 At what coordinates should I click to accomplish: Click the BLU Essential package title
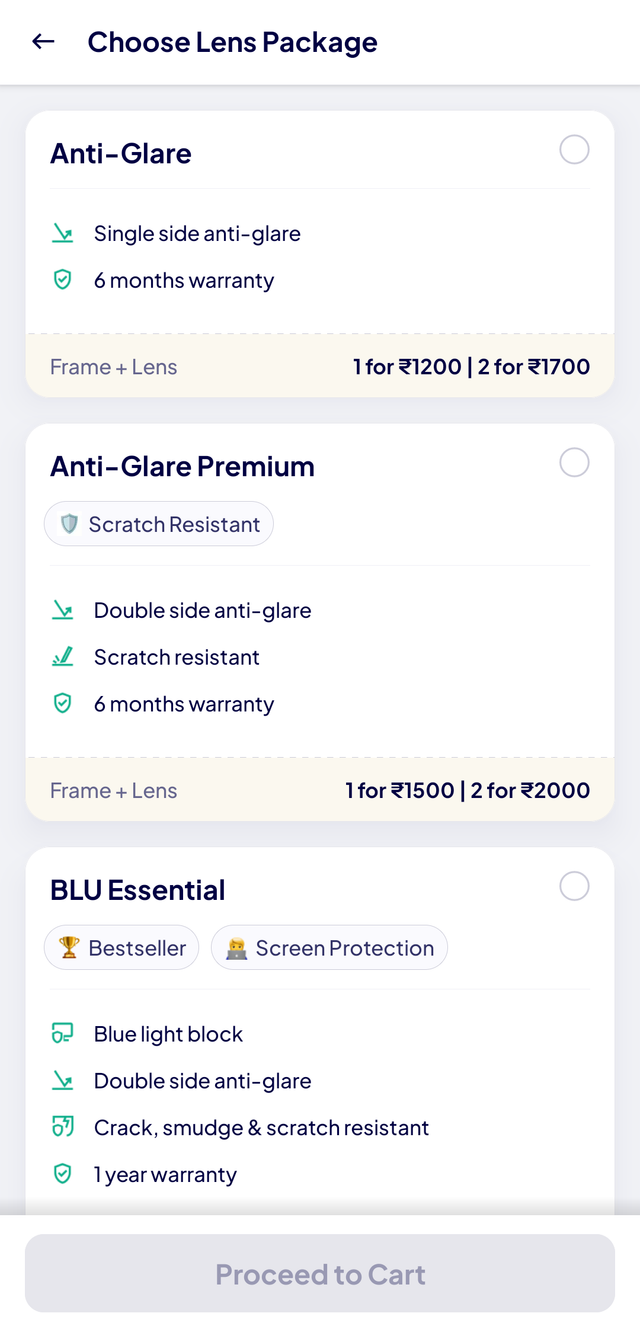[x=138, y=891]
